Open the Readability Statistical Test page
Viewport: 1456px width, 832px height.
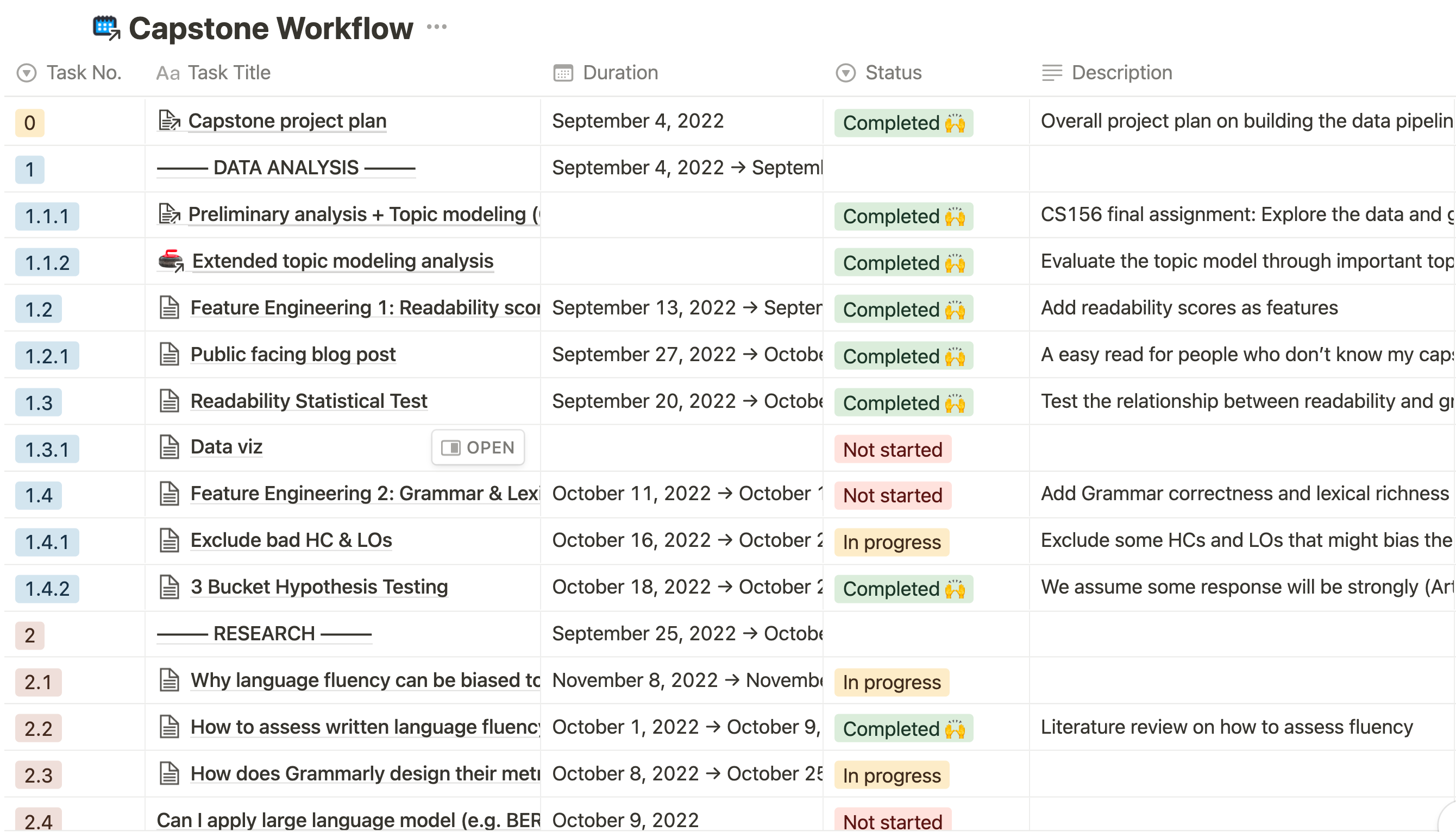pyautogui.click(x=309, y=401)
